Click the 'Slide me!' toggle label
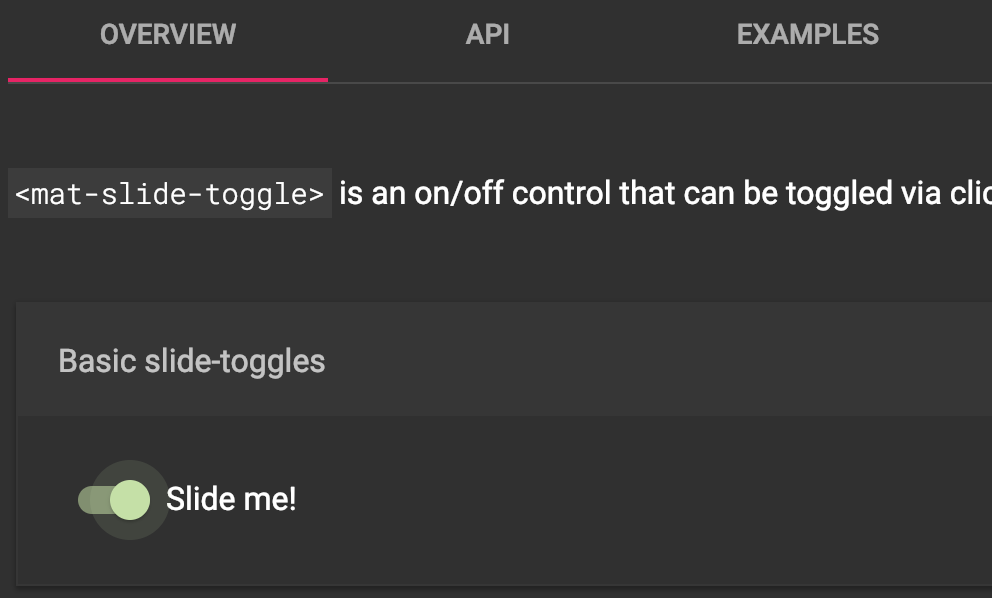992x598 pixels. point(231,499)
